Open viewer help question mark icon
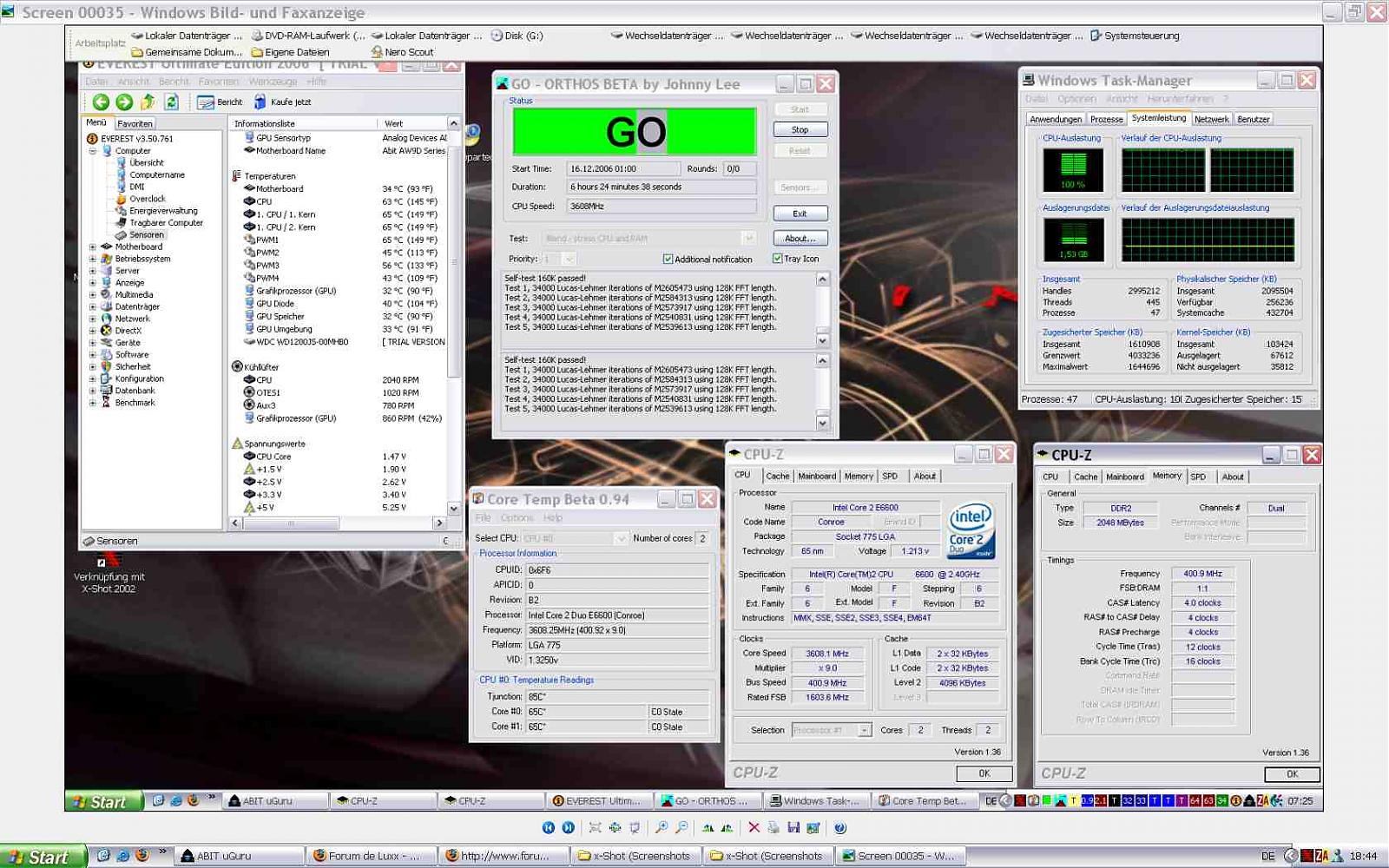The width and height of the screenshot is (1389, 868). [x=840, y=827]
